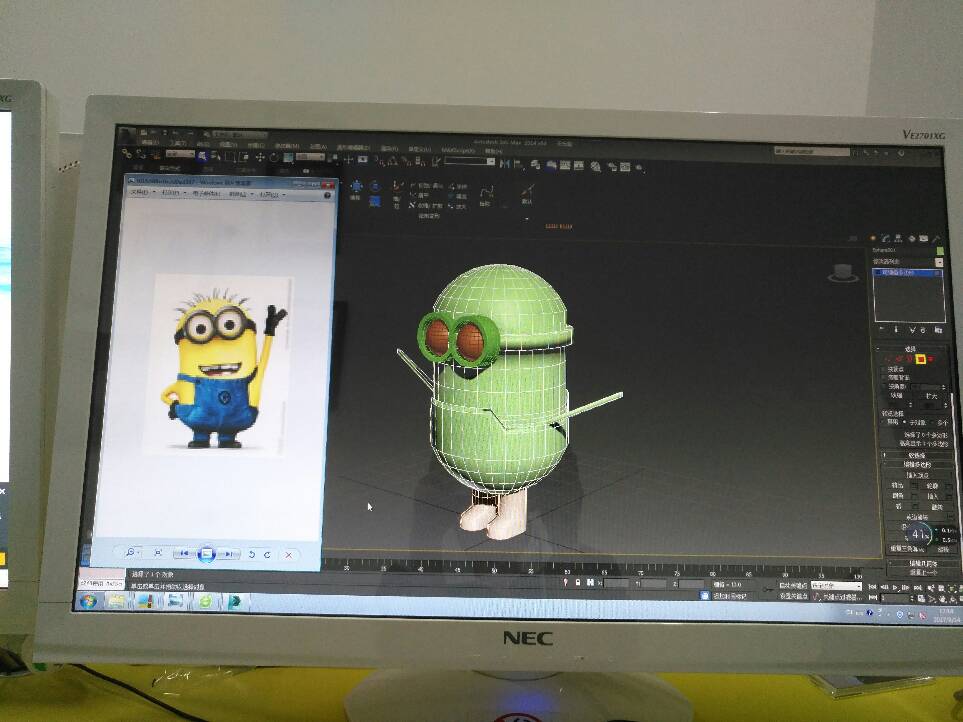Click the 扩大 selection button

(x=932, y=396)
